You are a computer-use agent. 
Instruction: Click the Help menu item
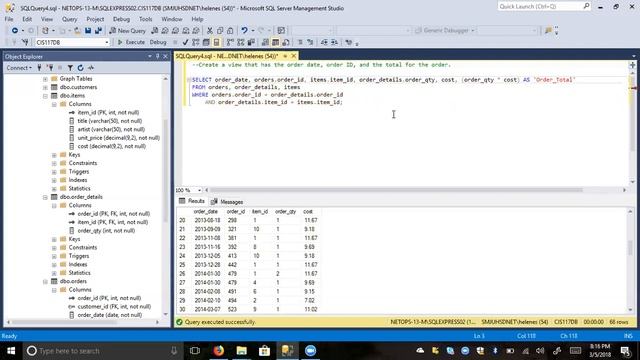(x=197, y=19)
